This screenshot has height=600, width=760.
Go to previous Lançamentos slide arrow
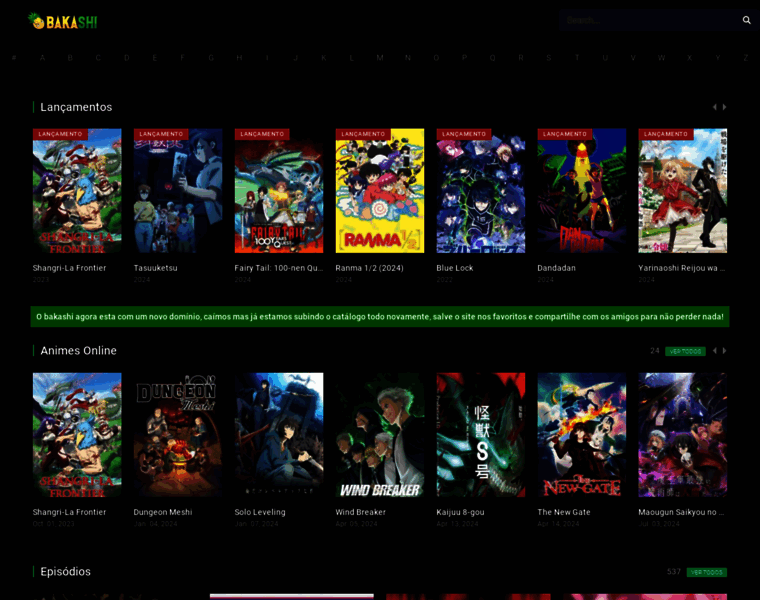click(714, 107)
